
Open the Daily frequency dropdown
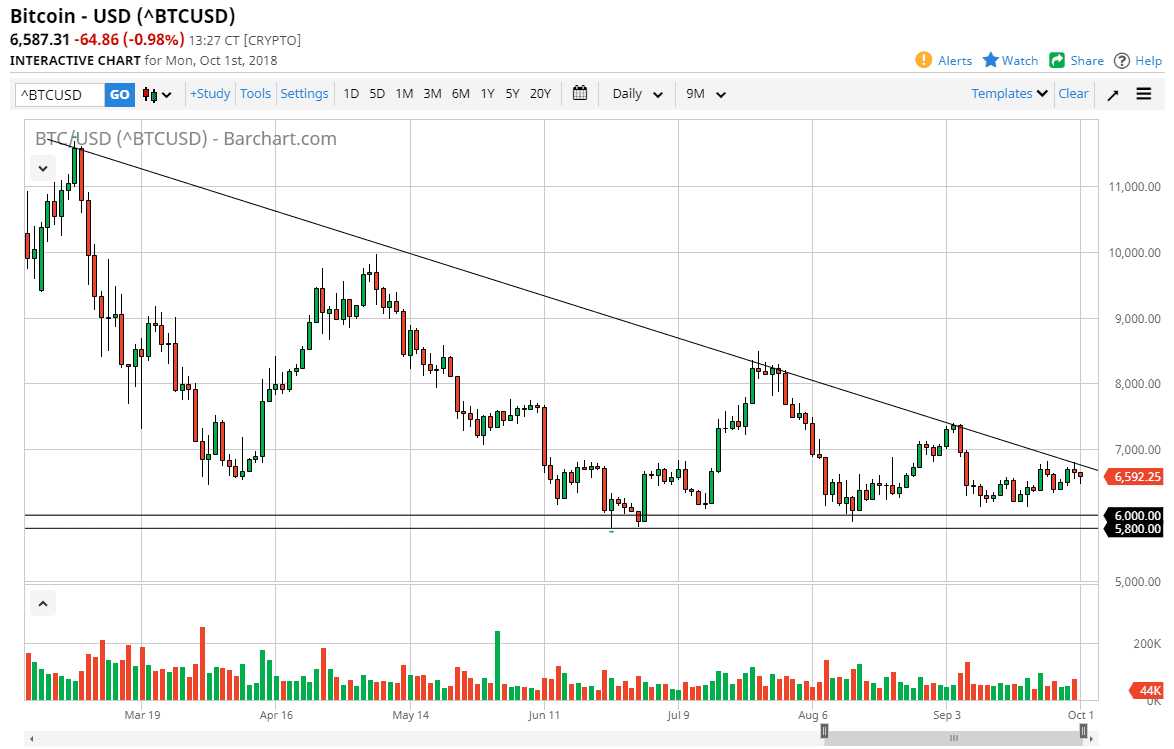(636, 93)
